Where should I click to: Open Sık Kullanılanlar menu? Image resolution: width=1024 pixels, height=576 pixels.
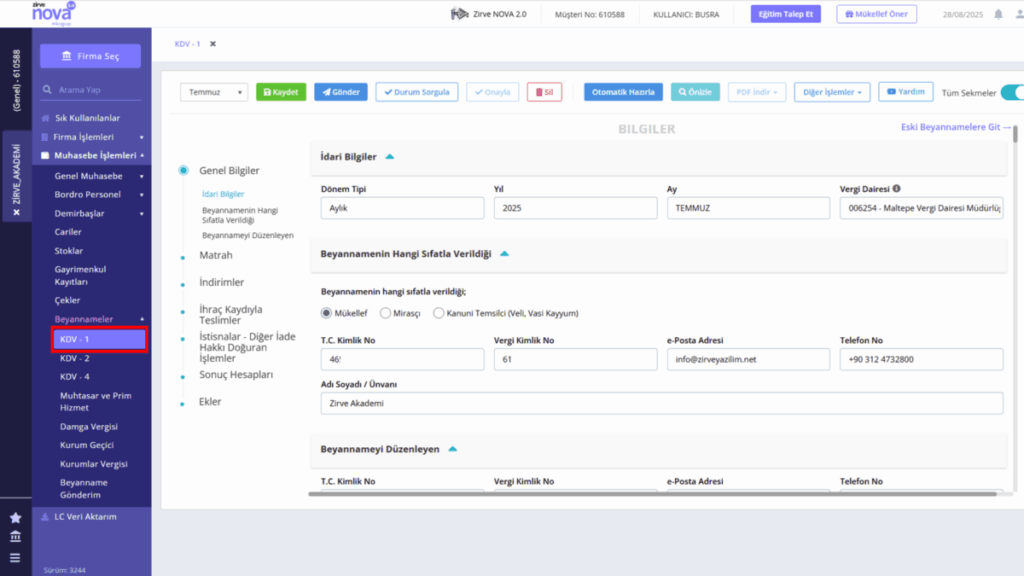(88, 118)
